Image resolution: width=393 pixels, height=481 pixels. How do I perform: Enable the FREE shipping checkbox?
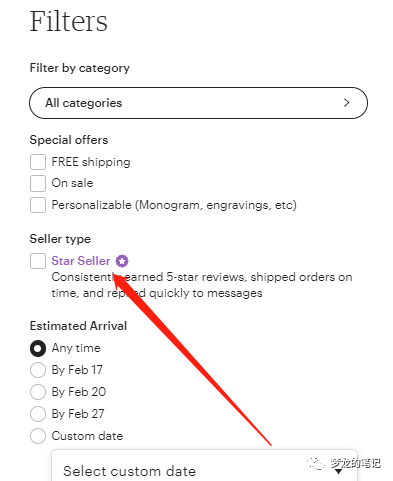tap(38, 162)
